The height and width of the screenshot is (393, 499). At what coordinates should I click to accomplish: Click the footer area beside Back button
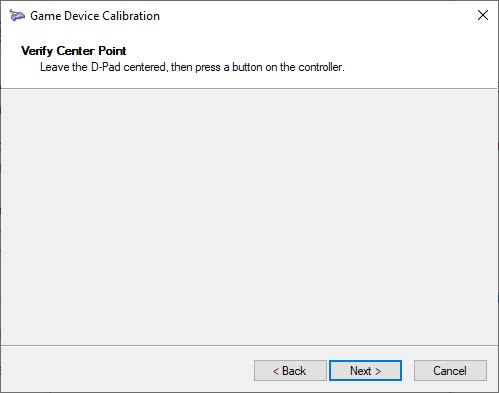[x=127, y=369]
